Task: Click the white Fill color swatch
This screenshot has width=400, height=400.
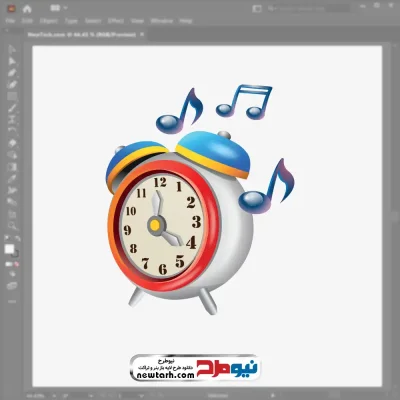Action: click(9, 249)
